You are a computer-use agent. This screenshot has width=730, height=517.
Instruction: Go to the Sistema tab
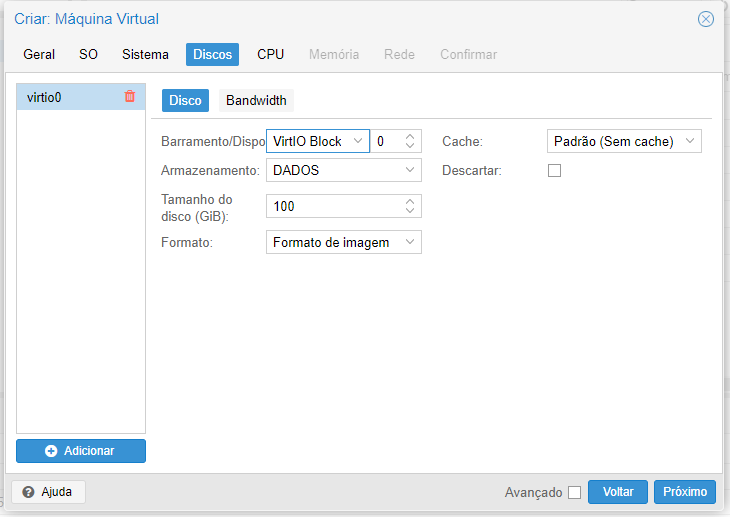(x=145, y=54)
